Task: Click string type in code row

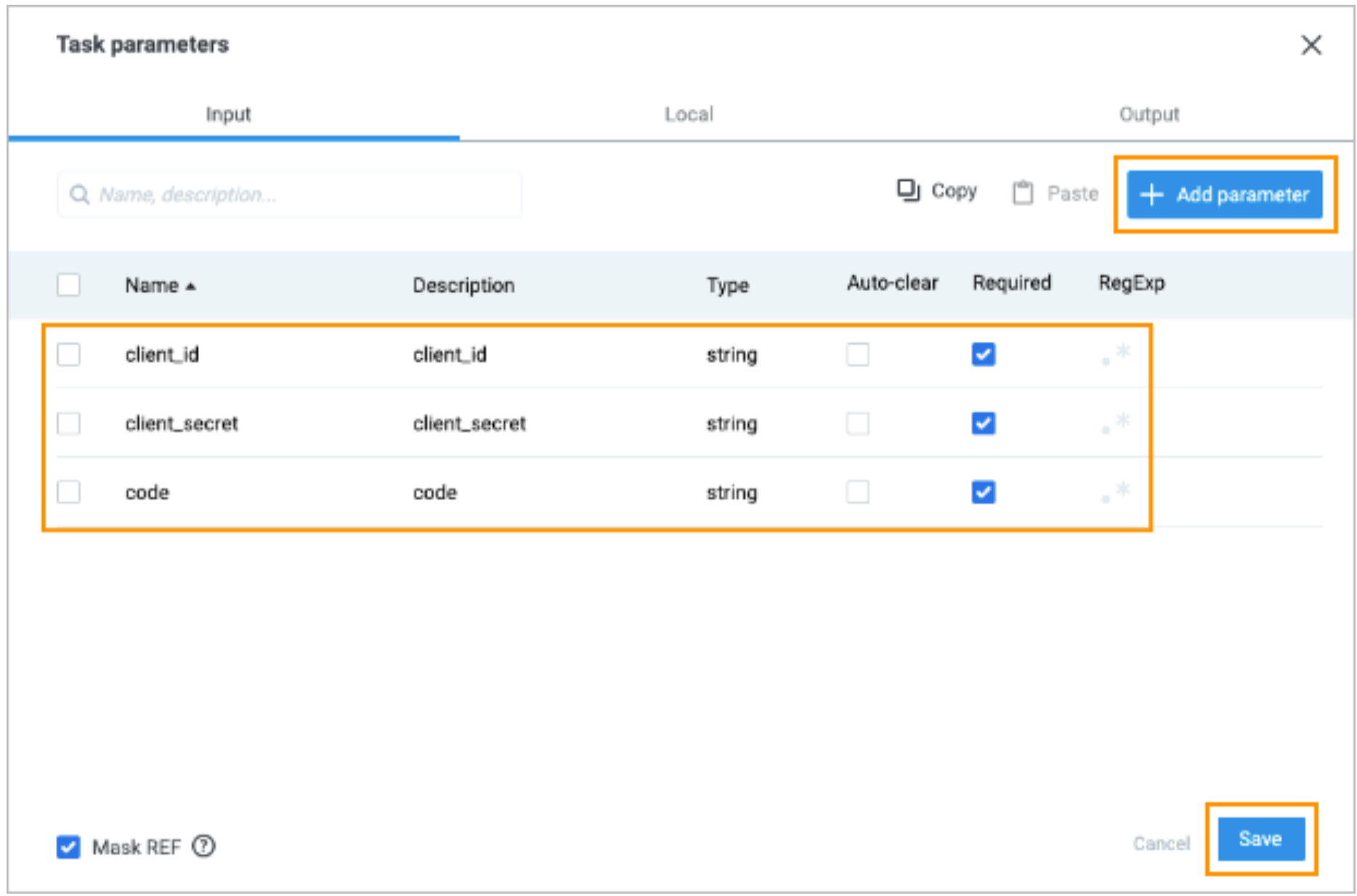Action: 732,493
